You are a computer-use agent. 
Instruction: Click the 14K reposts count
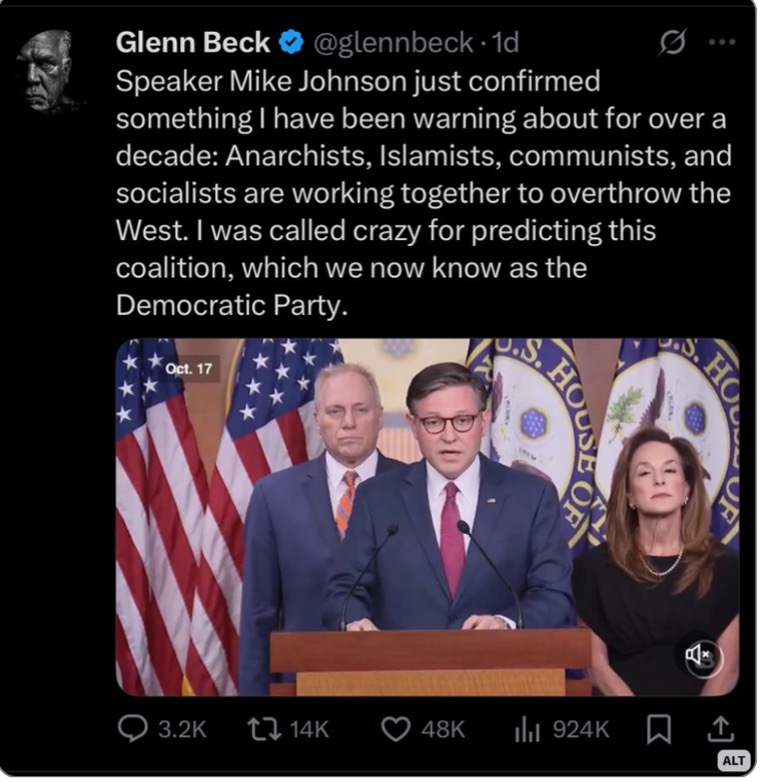click(308, 730)
